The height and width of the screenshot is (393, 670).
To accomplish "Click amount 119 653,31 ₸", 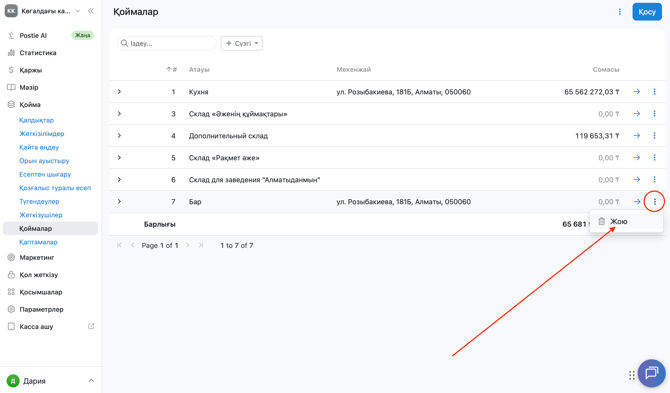I will click(x=597, y=136).
